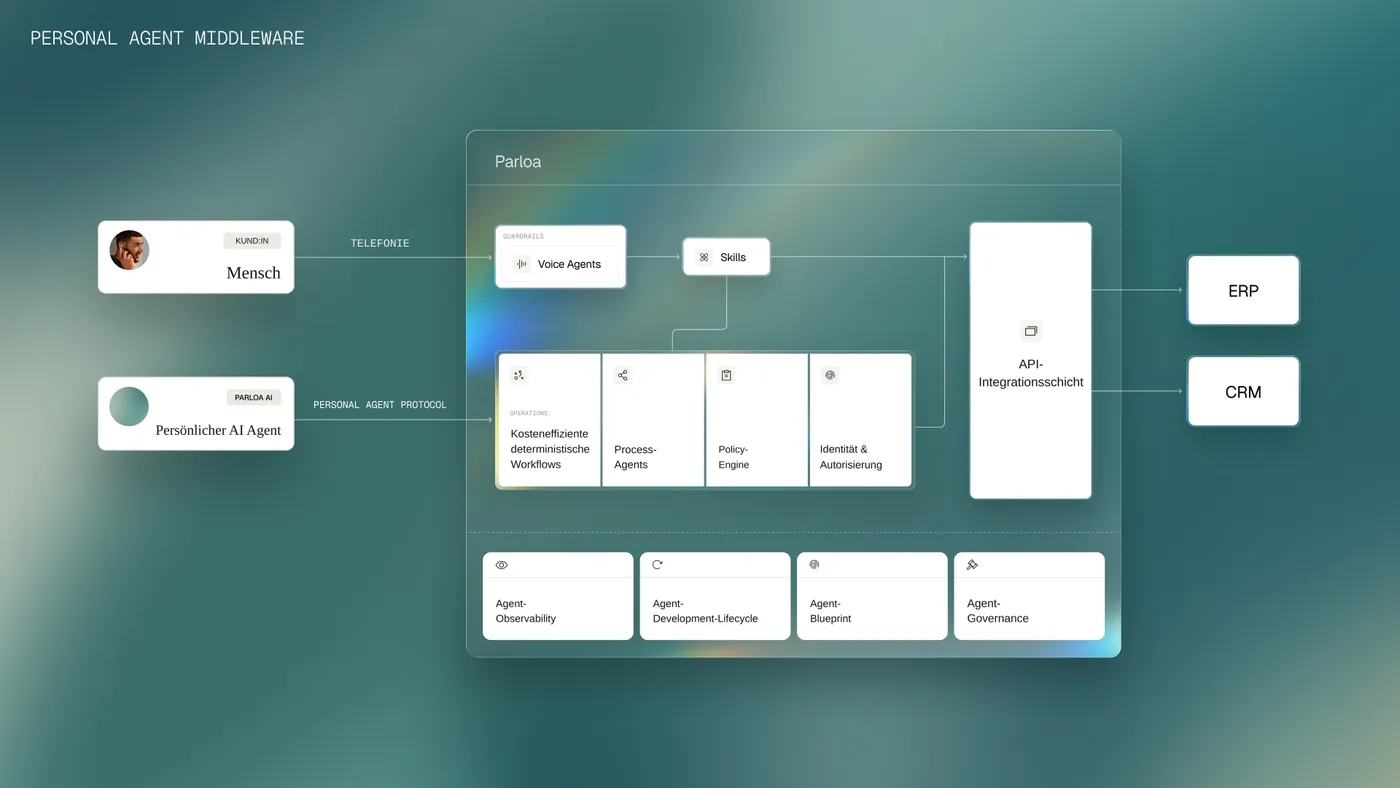Click the share icon above Process-Agents

coord(623,375)
